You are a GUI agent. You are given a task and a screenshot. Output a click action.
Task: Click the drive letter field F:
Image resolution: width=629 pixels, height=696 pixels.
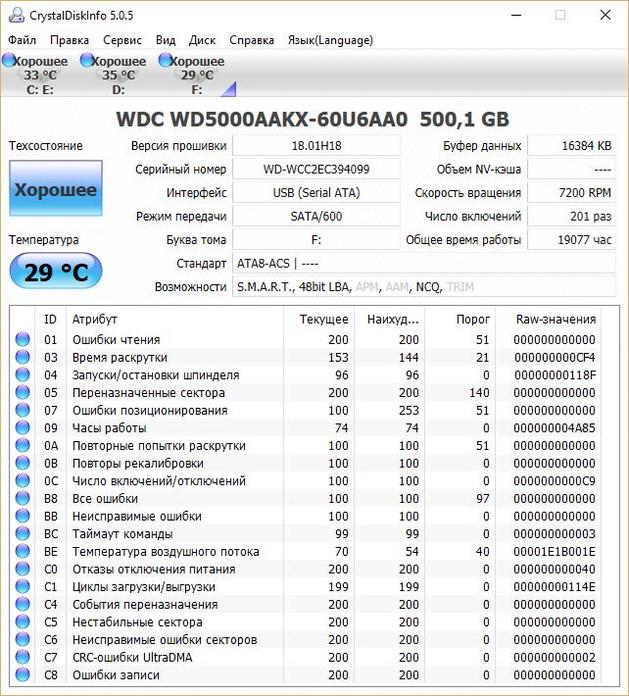(x=316, y=240)
